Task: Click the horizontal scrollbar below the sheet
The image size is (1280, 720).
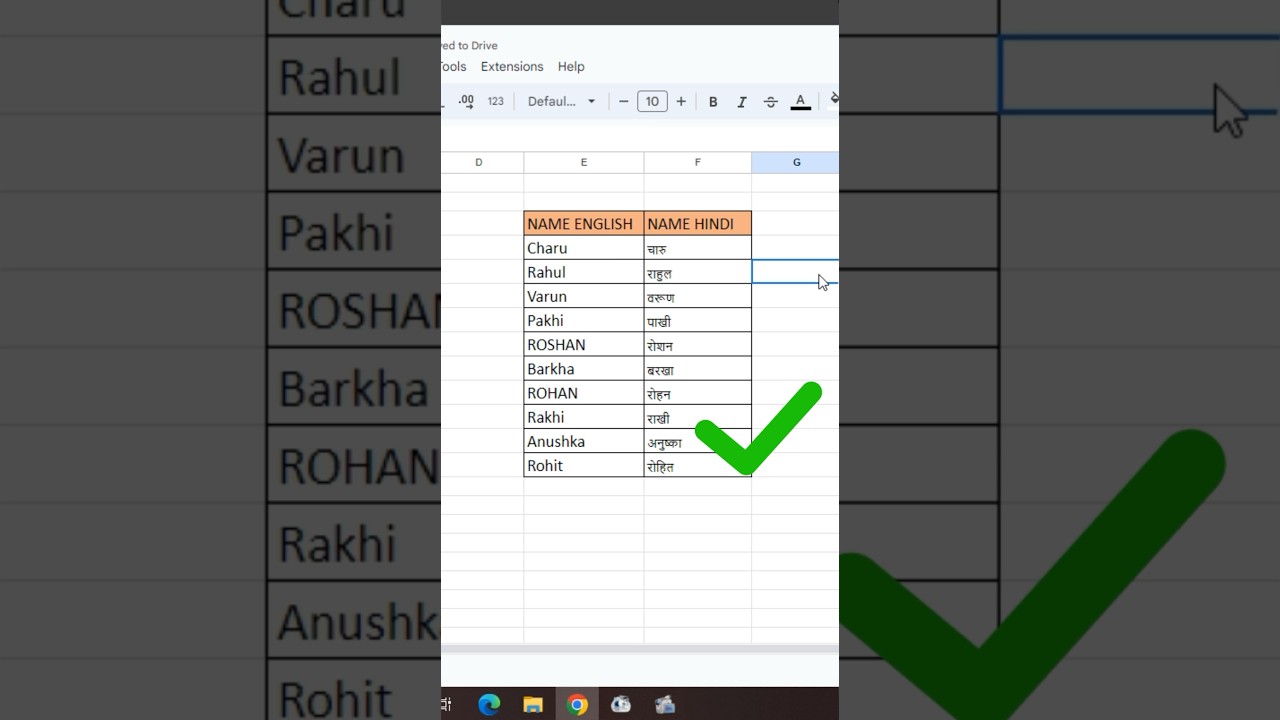Action: pos(640,649)
